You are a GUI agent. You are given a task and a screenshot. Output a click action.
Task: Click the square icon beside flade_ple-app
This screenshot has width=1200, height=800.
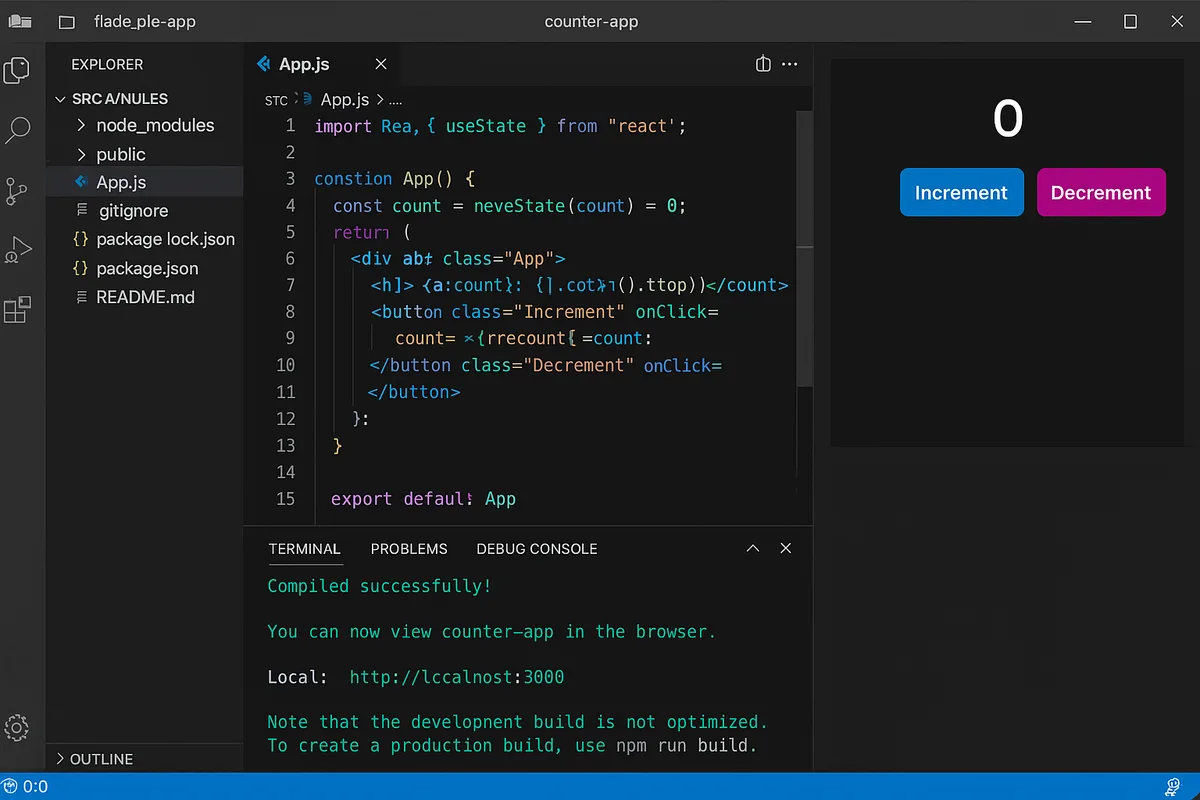click(x=67, y=21)
